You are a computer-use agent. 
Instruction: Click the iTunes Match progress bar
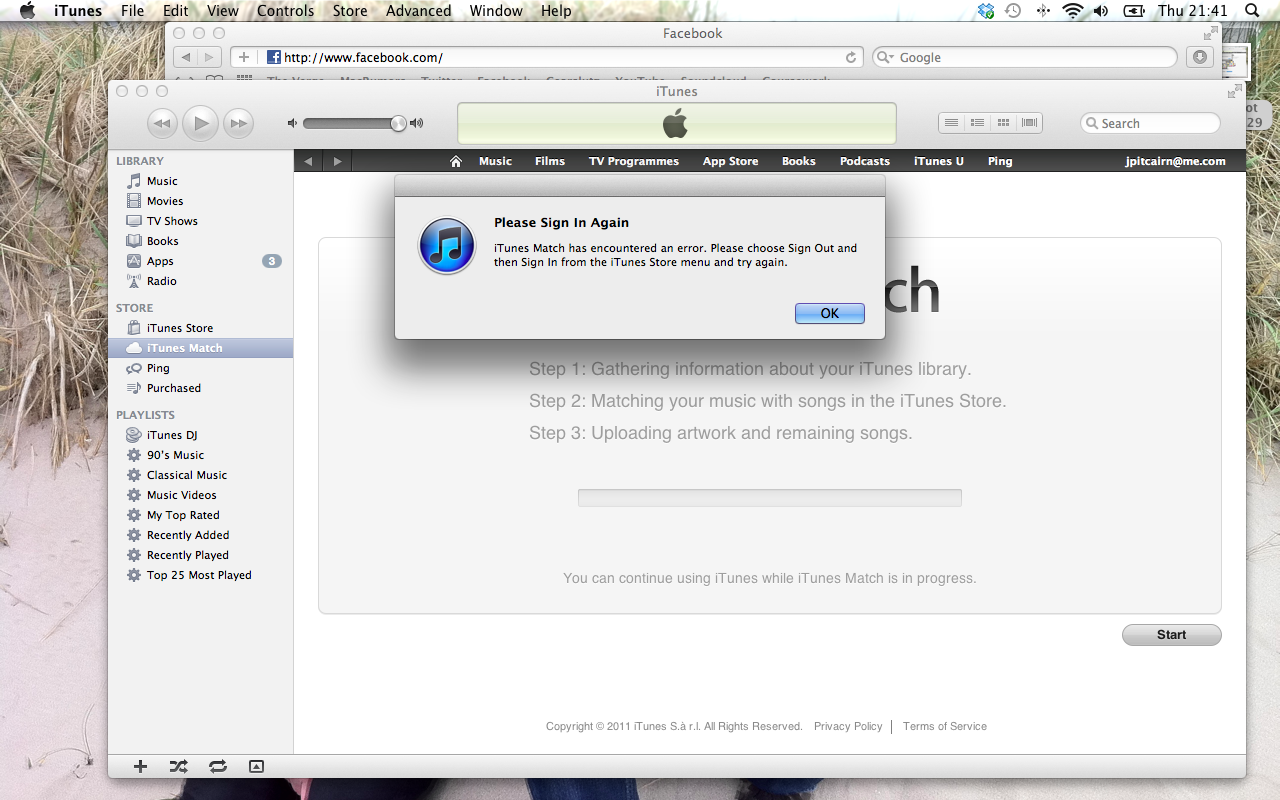[769, 498]
